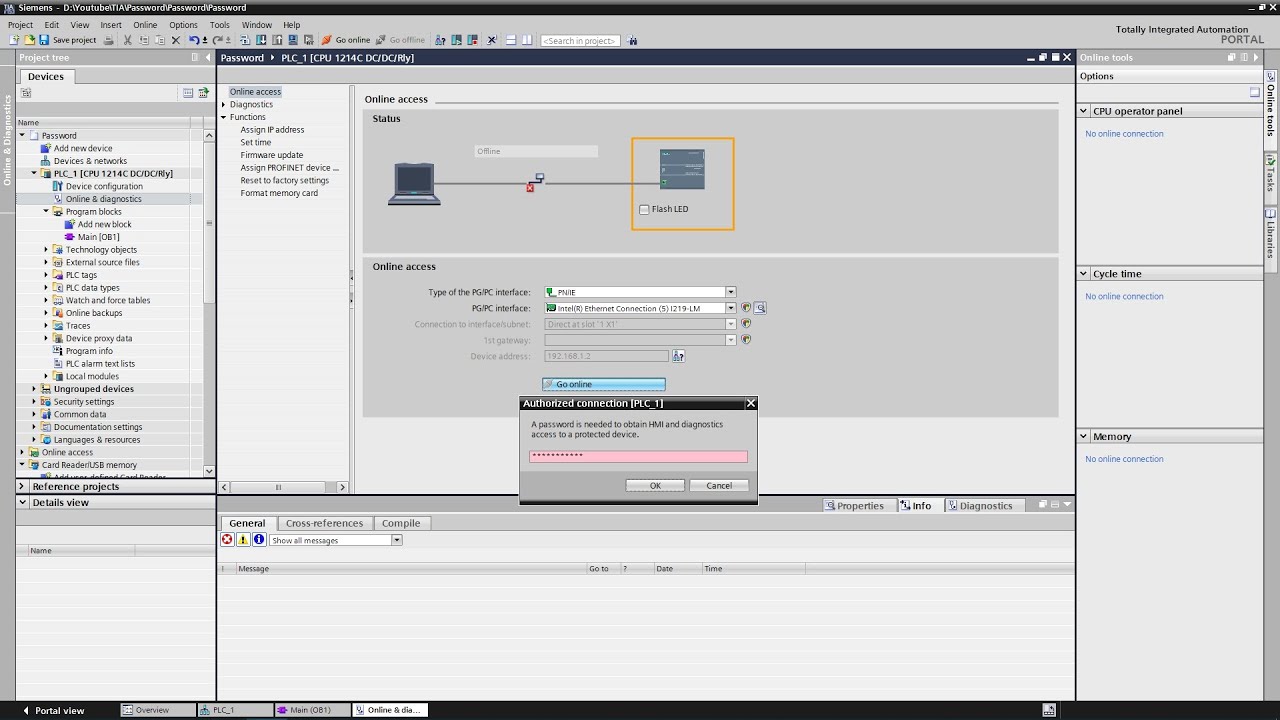Enable the Flash LED checkbox
1280x720 pixels.
[x=644, y=209]
